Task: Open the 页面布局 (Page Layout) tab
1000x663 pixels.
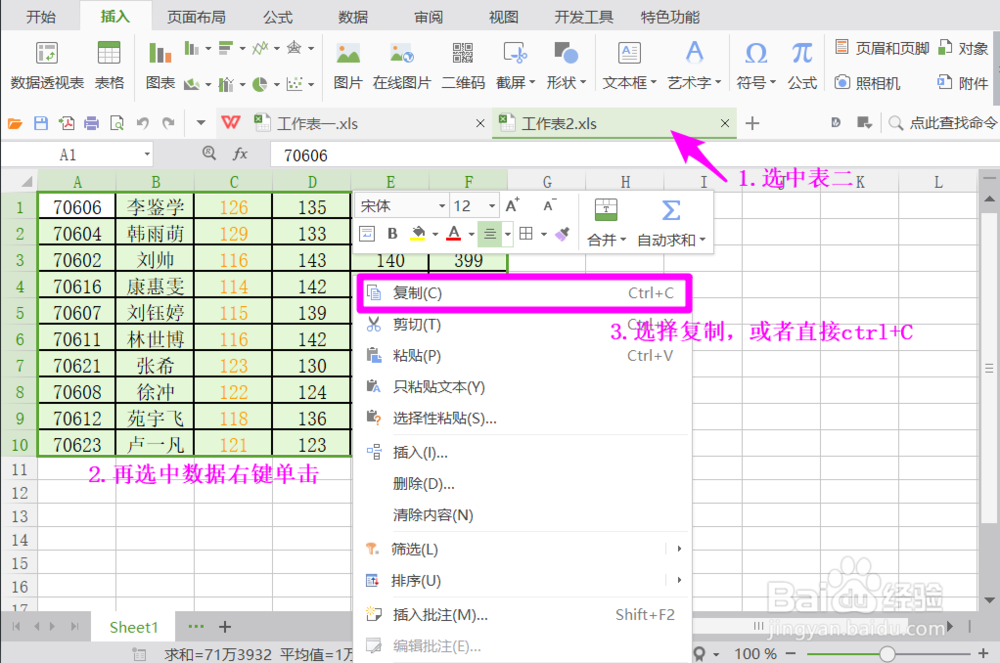Action: coord(196,17)
